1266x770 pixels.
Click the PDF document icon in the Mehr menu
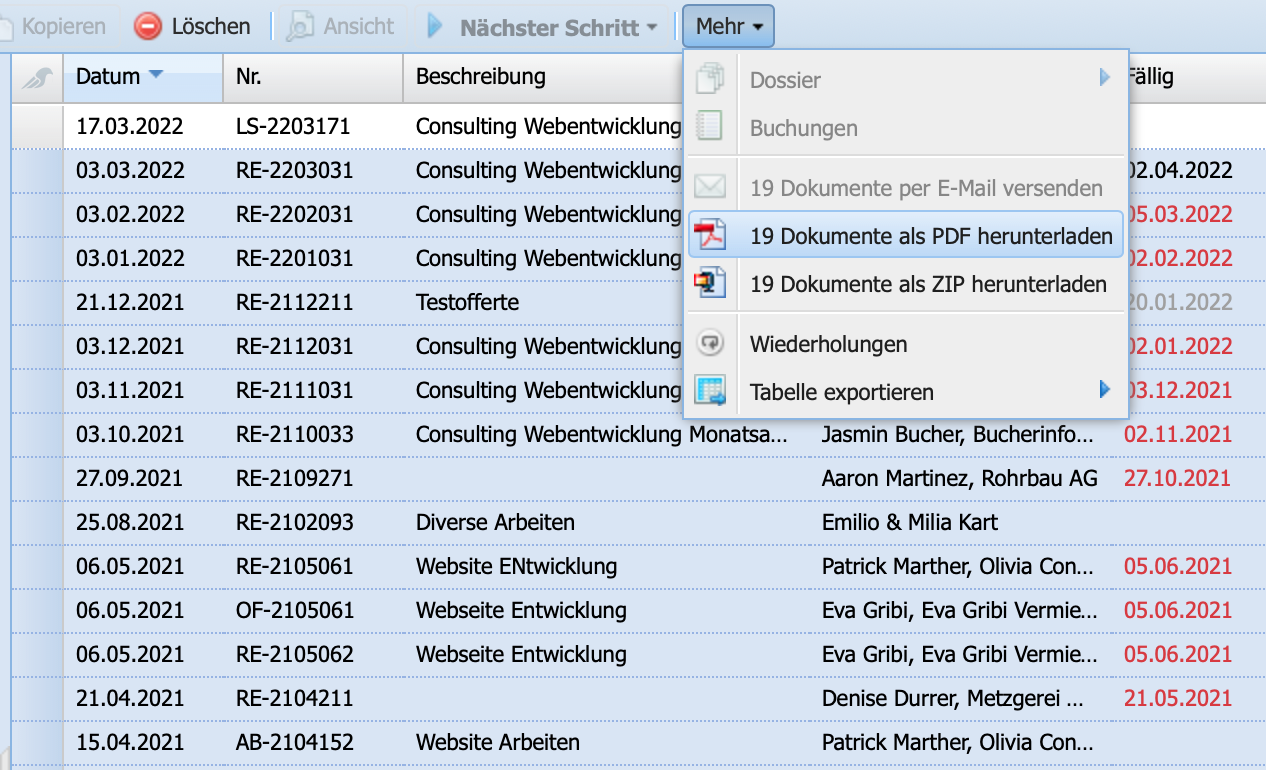(712, 234)
